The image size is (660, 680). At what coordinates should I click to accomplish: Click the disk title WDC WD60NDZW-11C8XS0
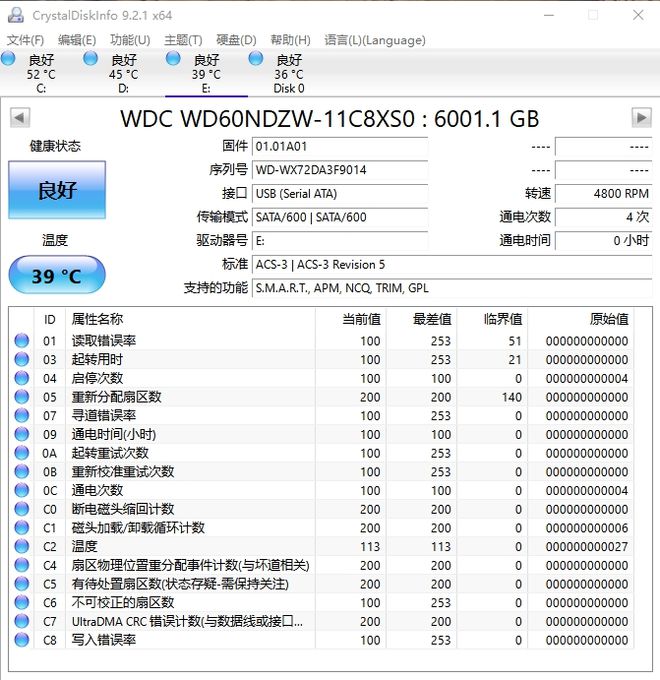click(330, 118)
